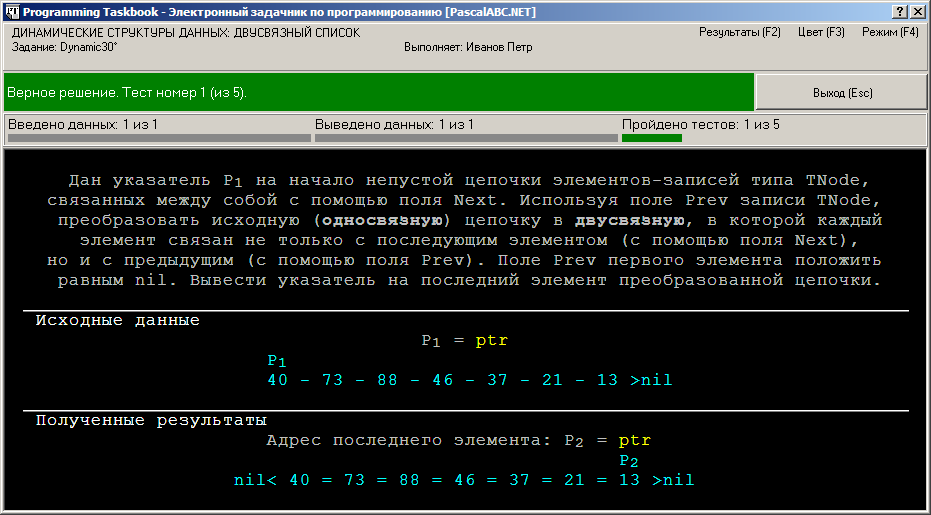The image size is (931, 515).
Task: Exit using the Выход (Esc) button
Action: coord(842,93)
